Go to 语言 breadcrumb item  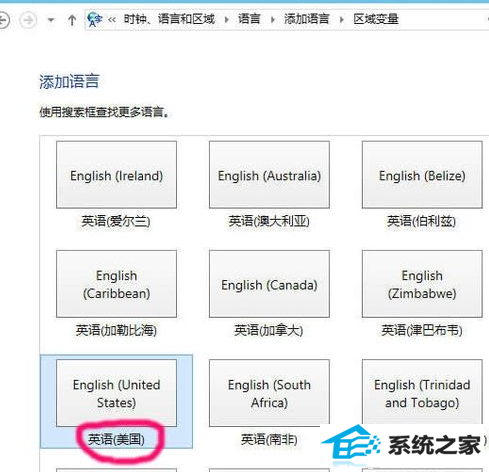pyautogui.click(x=249, y=19)
